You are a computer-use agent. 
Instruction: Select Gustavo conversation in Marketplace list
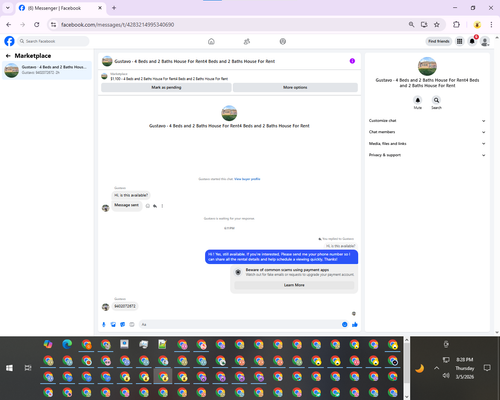[x=47, y=70]
